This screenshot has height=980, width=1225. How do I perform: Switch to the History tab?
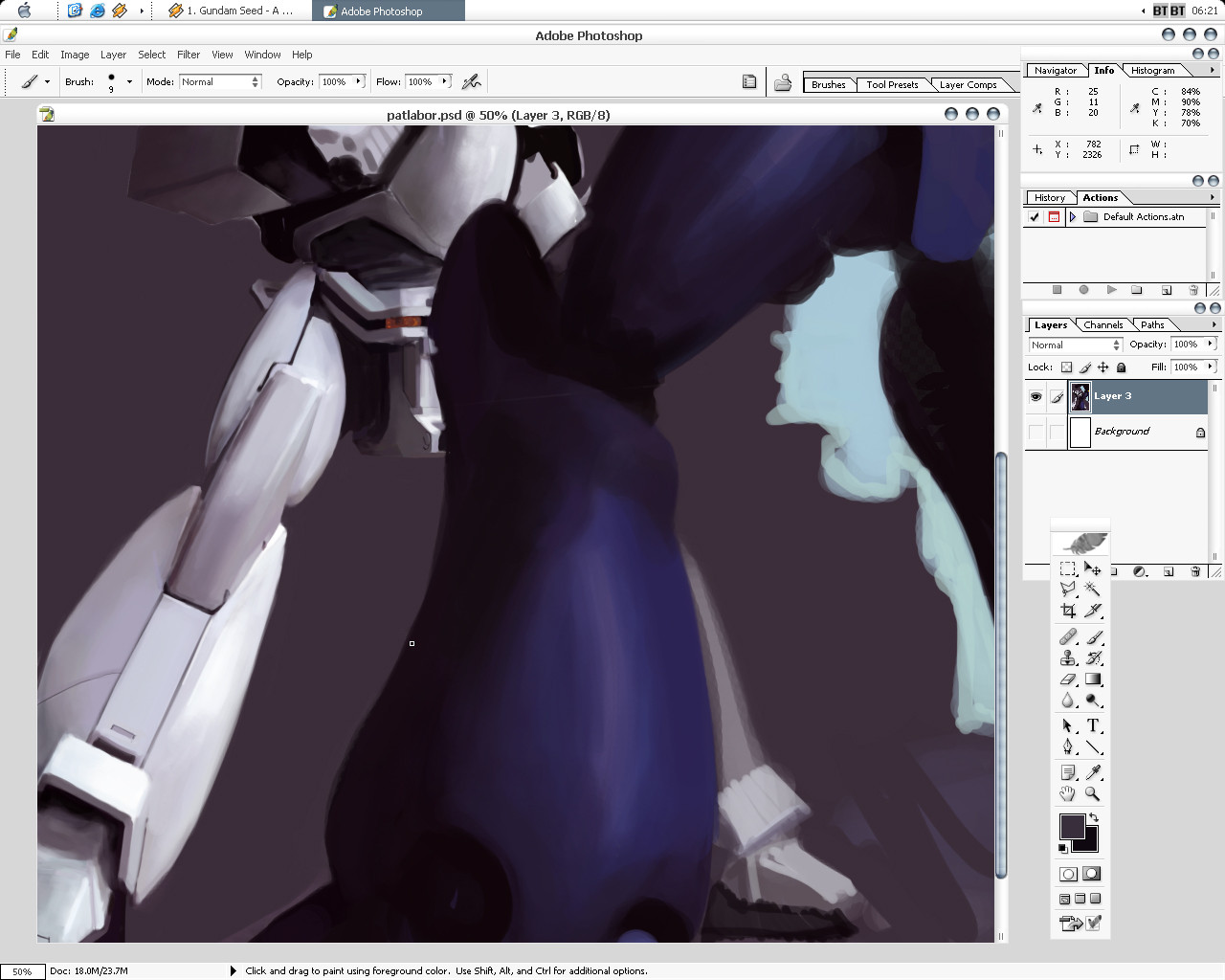(1050, 198)
